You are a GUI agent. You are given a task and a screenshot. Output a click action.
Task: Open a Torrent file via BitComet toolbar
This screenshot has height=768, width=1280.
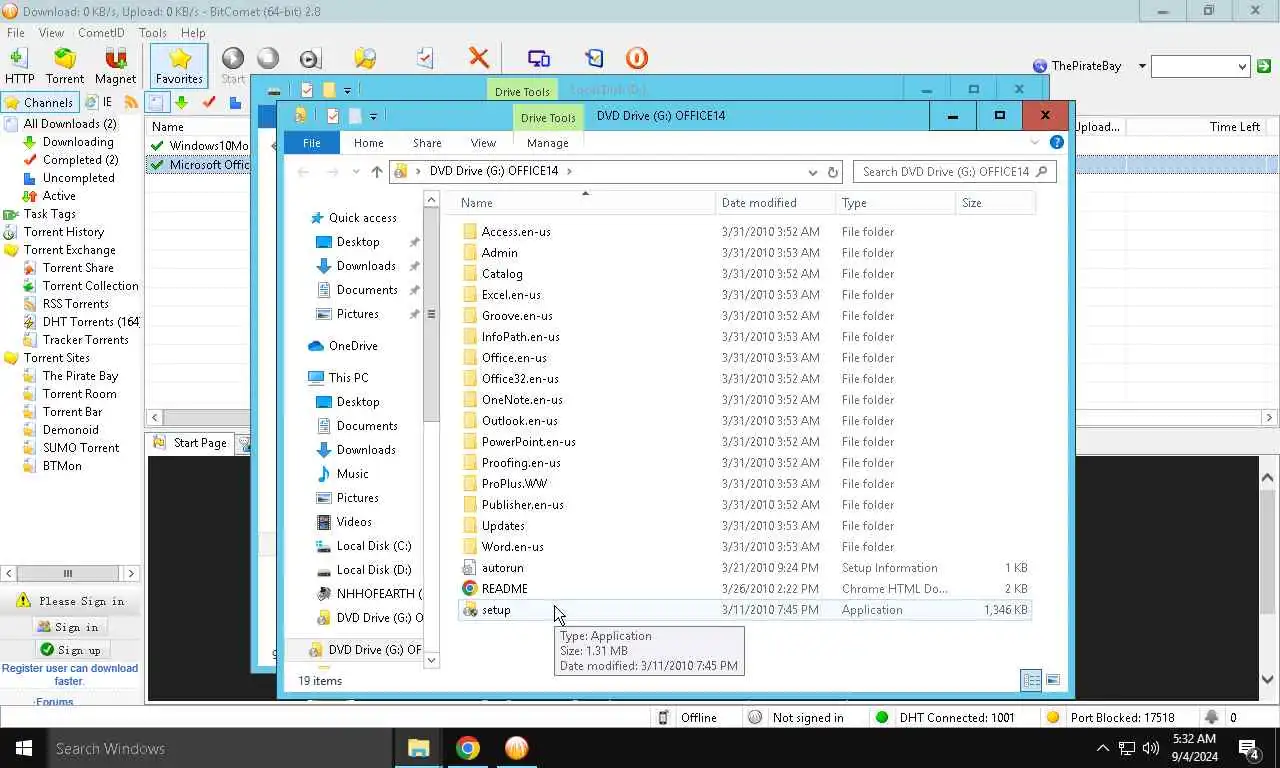(x=65, y=66)
